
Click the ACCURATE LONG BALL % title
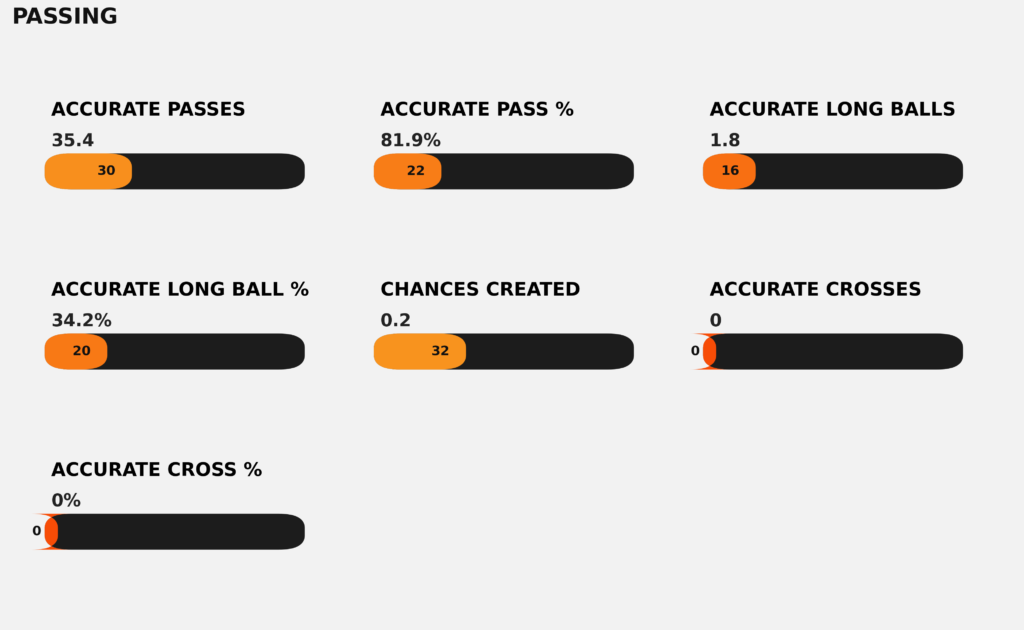pyautogui.click(x=180, y=290)
